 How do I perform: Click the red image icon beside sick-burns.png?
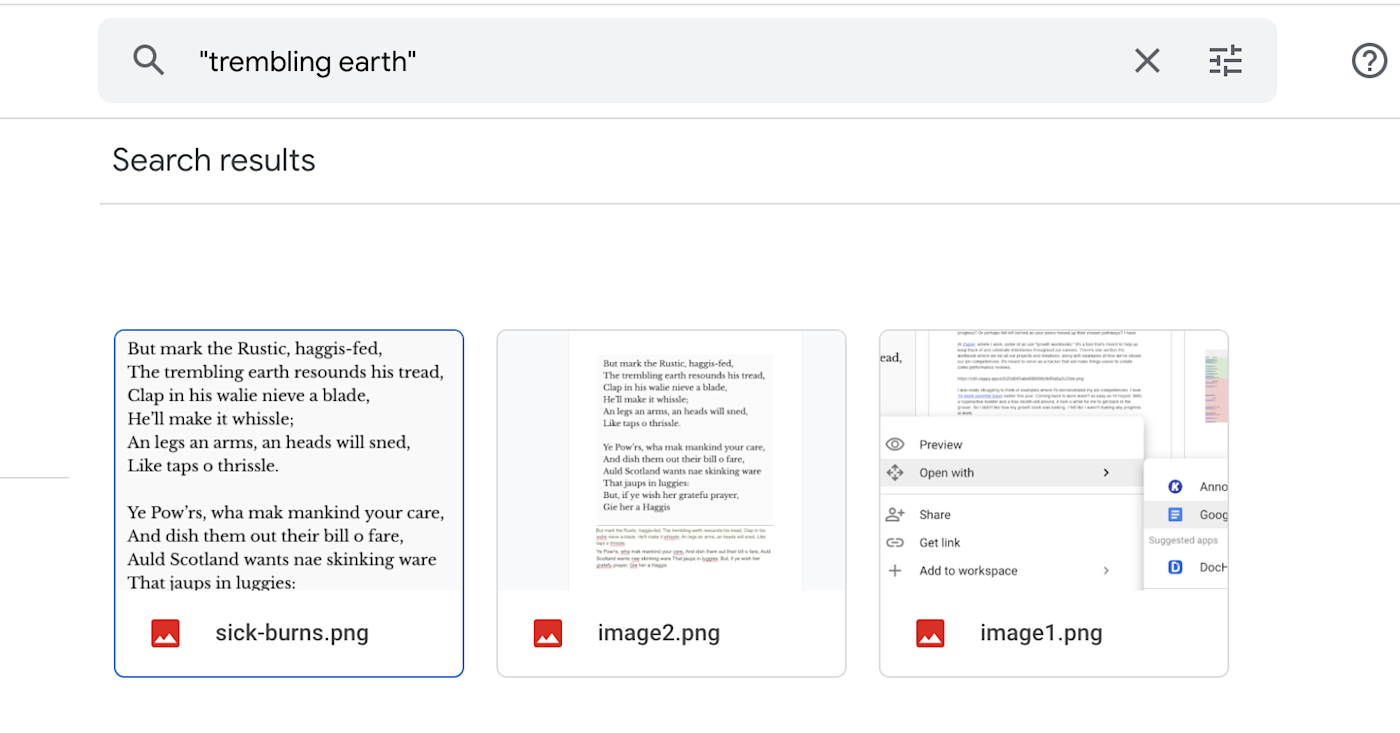coord(165,633)
